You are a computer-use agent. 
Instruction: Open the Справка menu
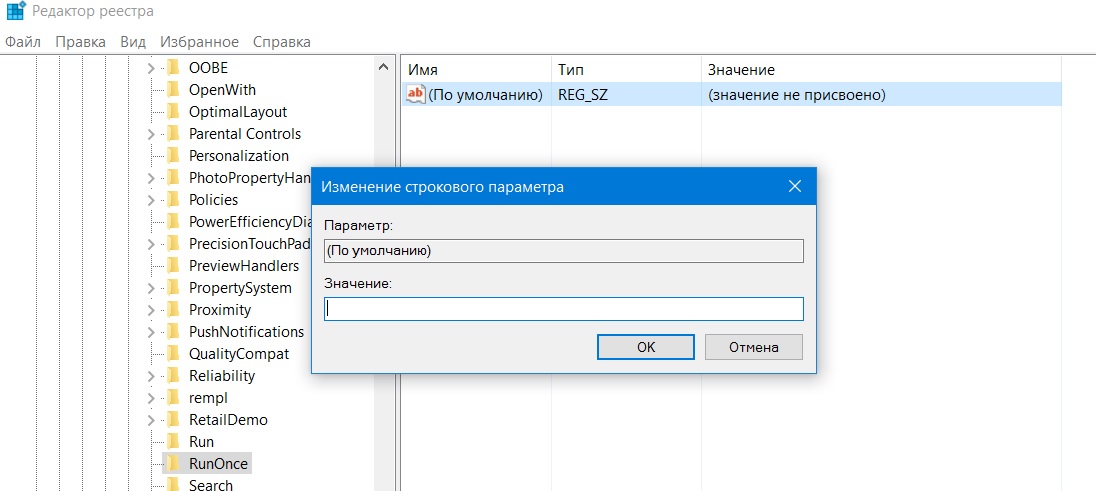click(x=282, y=42)
